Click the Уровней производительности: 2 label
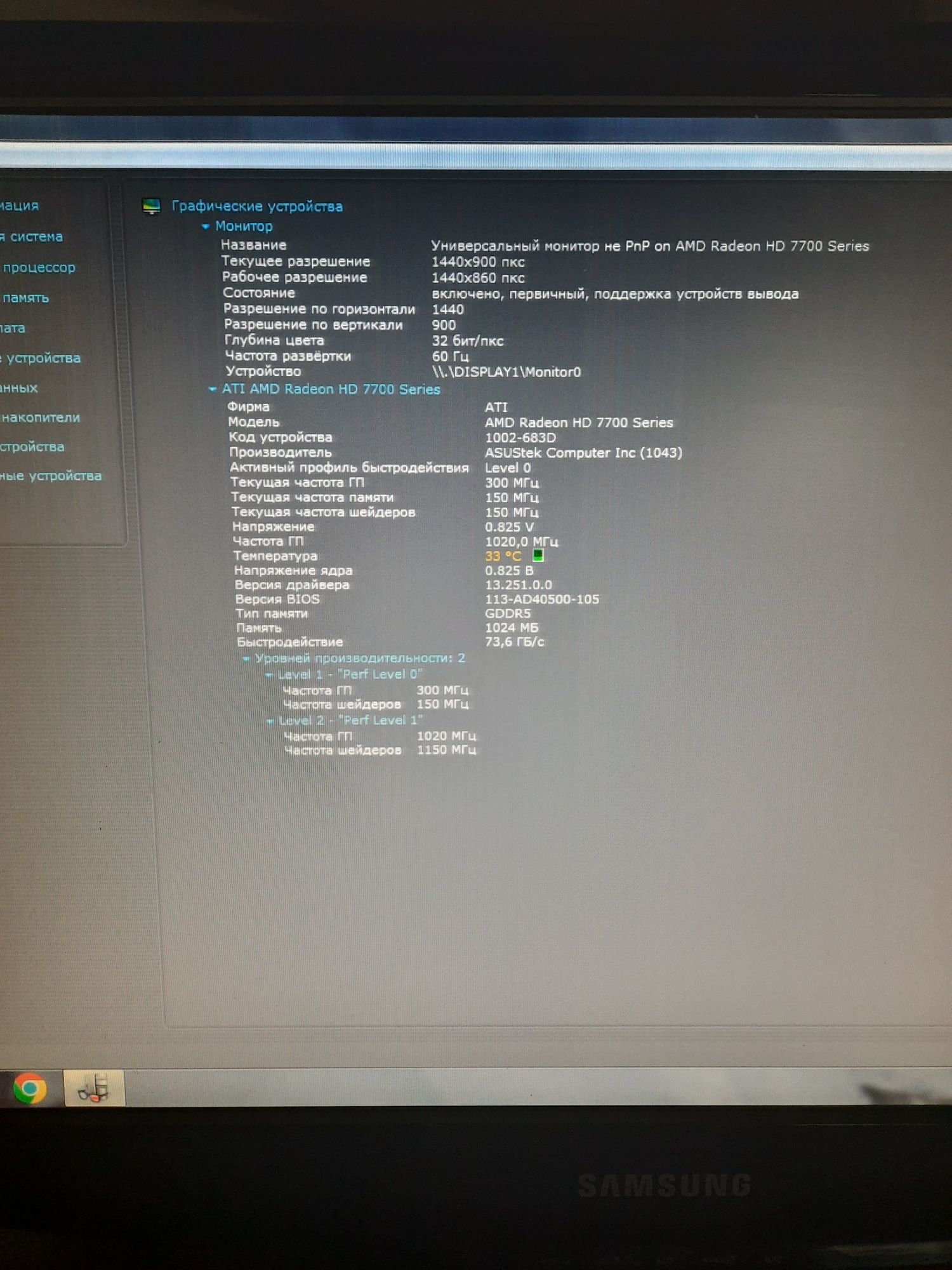This screenshot has height=1270, width=952. [x=360, y=658]
